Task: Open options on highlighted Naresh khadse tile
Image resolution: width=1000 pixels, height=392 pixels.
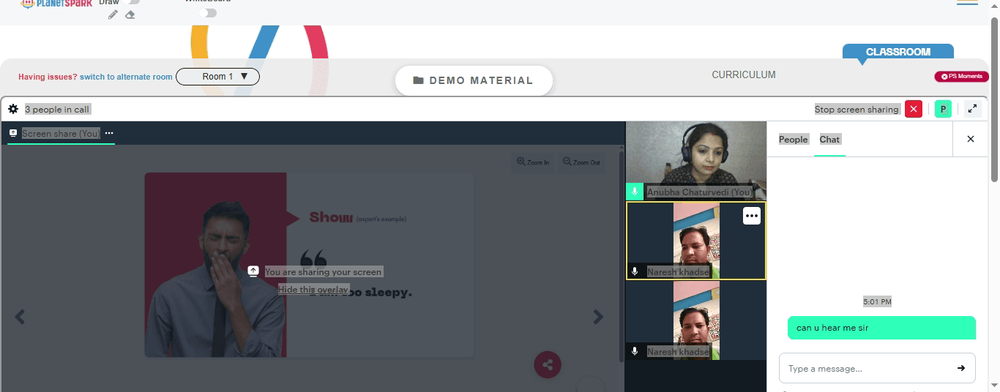Action: click(752, 216)
